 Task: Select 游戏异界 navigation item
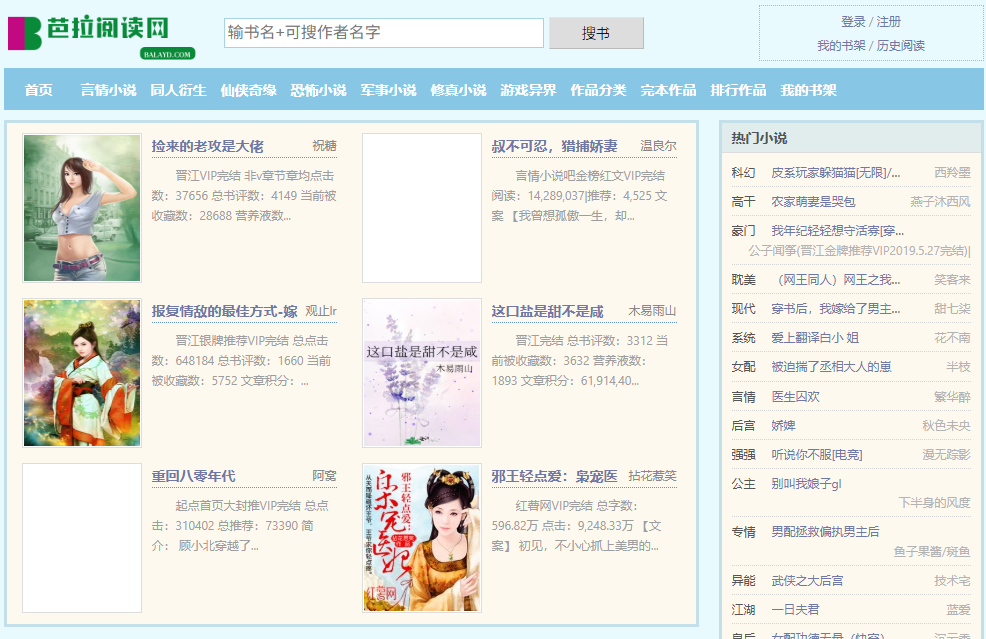click(x=528, y=90)
